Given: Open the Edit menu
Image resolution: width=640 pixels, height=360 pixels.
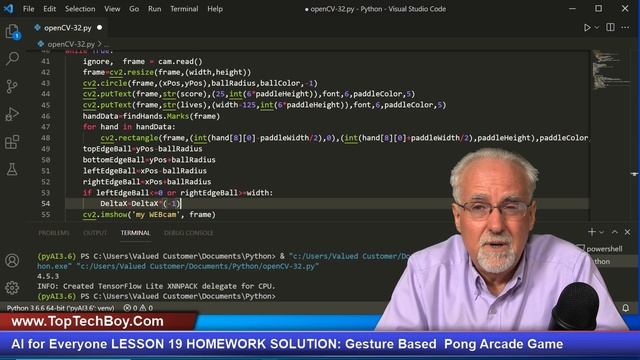Looking at the screenshot, I should point(49,9).
